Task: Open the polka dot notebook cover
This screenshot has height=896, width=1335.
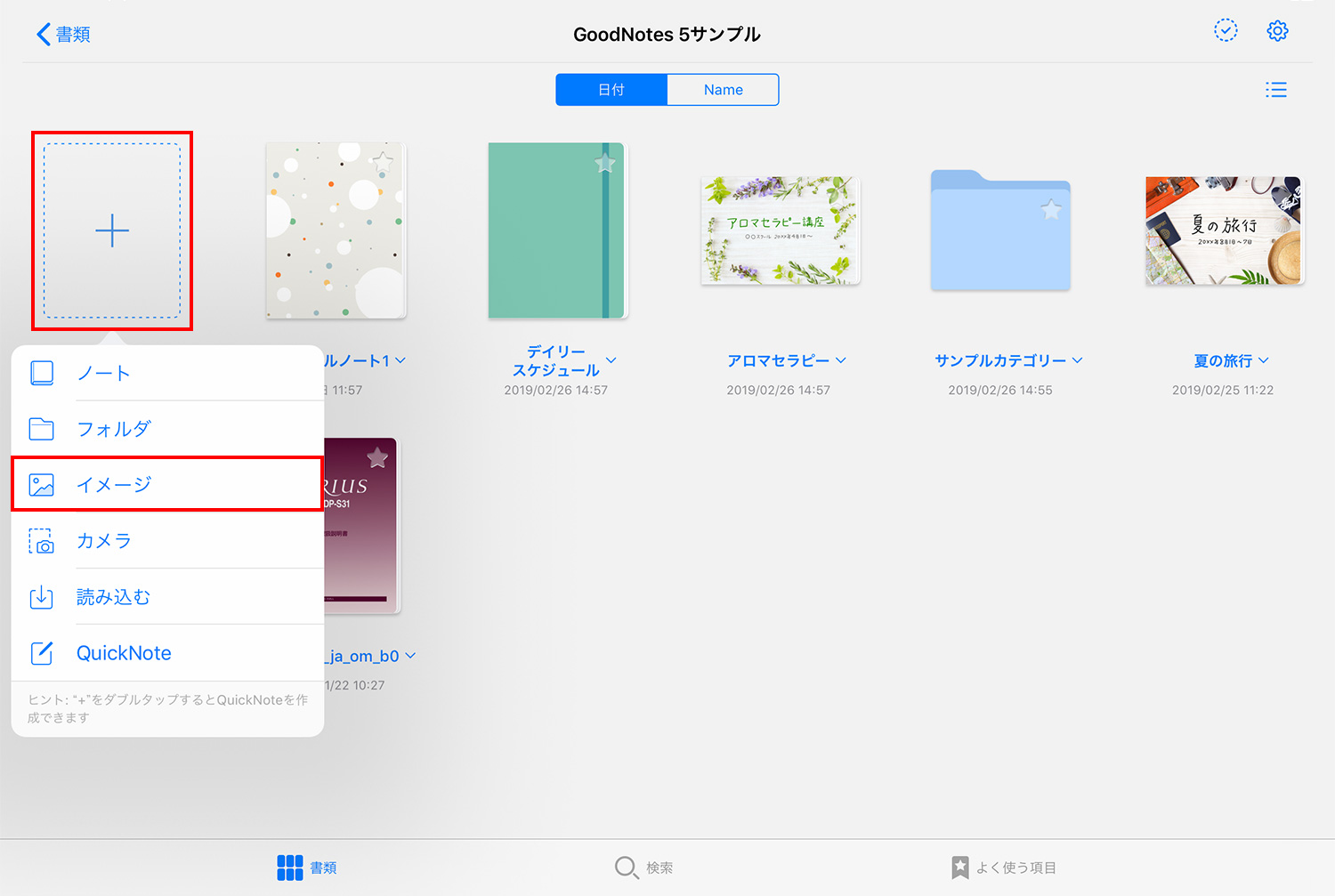Action: tap(336, 231)
